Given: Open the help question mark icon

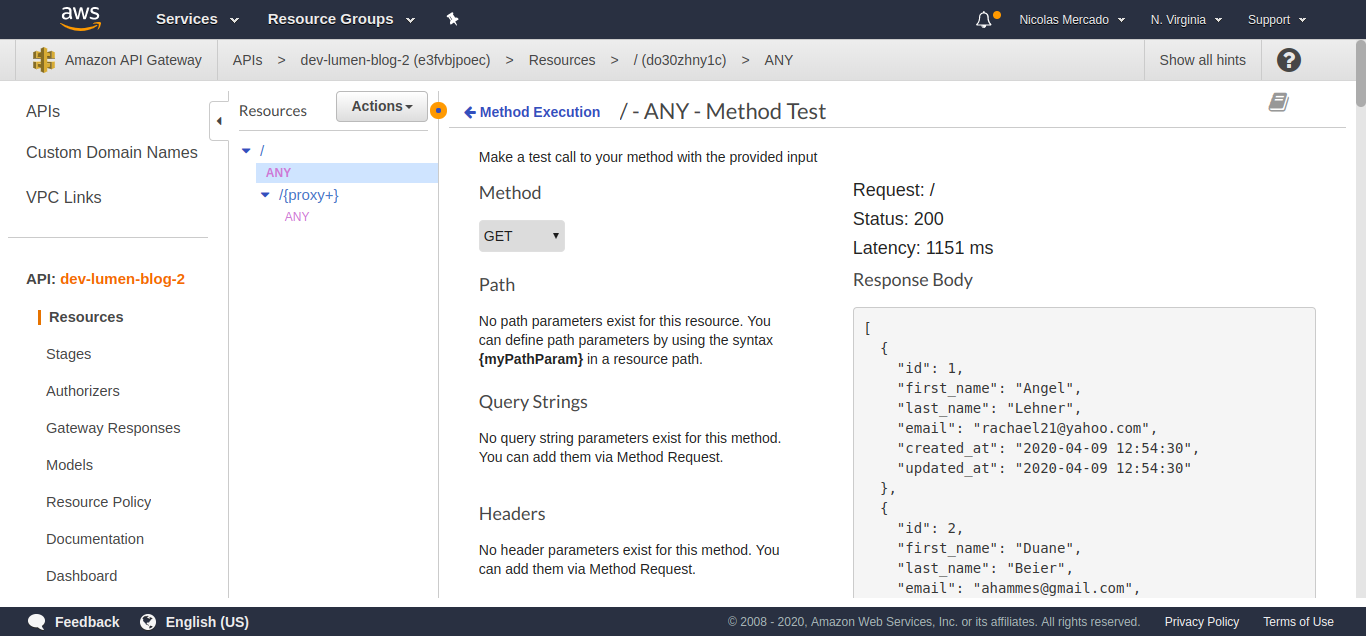Looking at the screenshot, I should tap(1289, 60).
